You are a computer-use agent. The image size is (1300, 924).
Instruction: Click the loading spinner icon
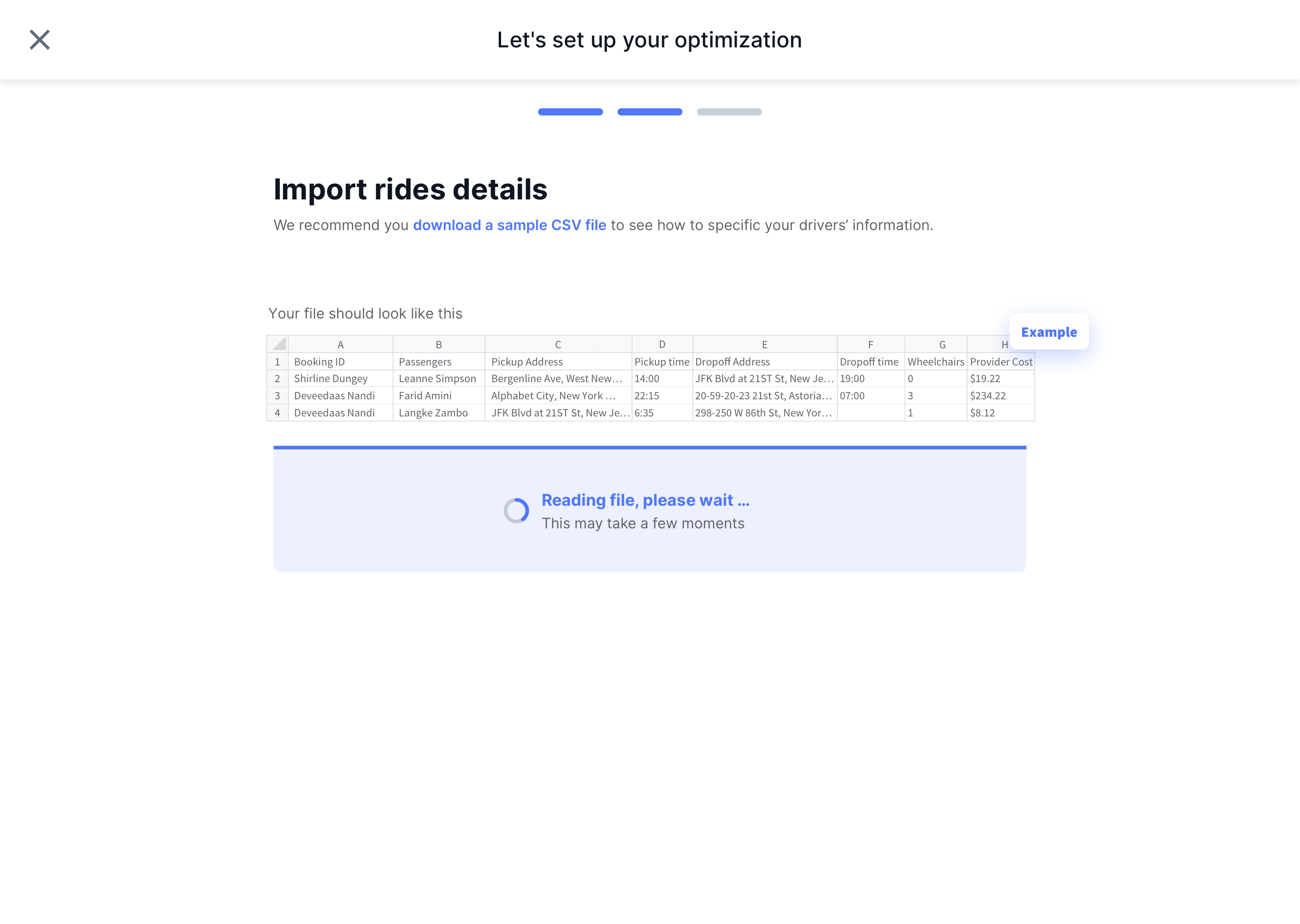(x=516, y=510)
